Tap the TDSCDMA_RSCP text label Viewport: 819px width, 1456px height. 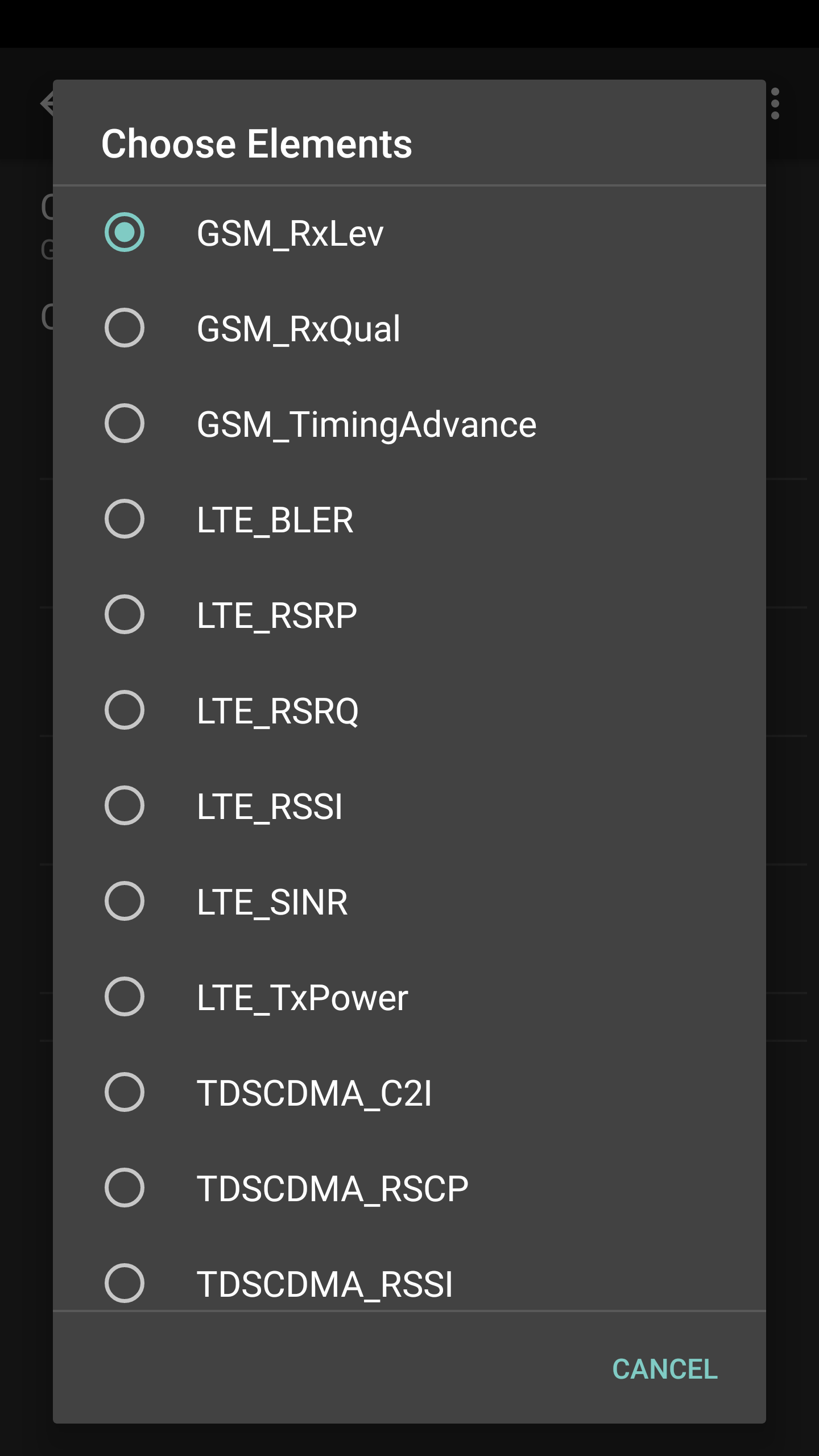pos(333,1189)
